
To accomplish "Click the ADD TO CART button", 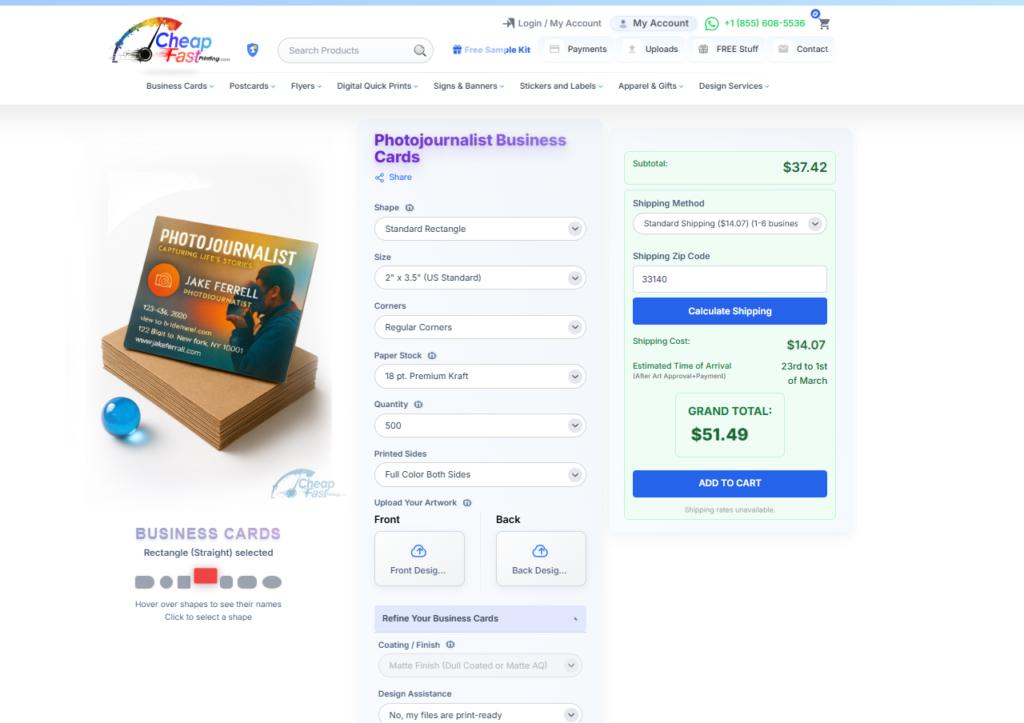I will [729, 483].
